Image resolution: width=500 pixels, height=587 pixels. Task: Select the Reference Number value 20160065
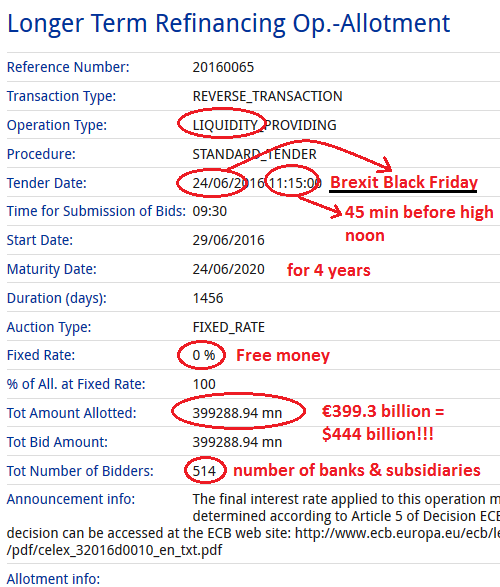[223, 67]
